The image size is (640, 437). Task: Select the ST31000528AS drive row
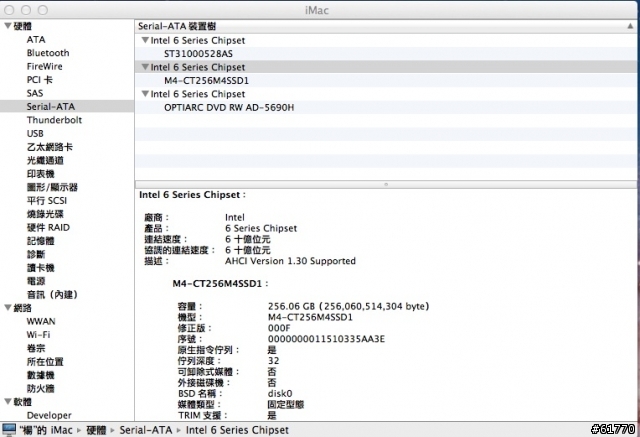pyautogui.click(x=386, y=54)
